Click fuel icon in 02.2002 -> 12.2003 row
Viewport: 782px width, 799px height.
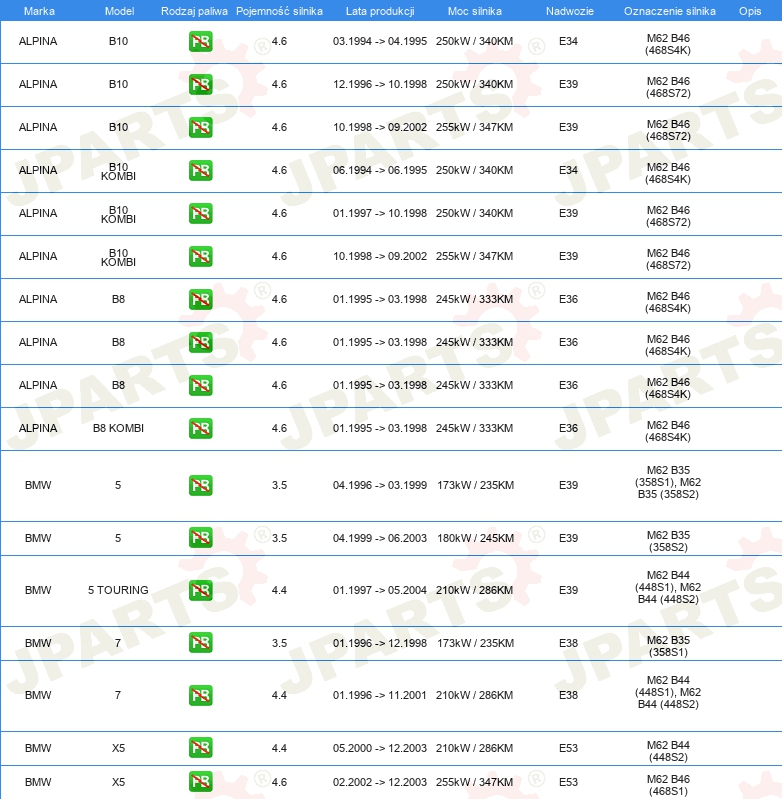pyautogui.click(x=200, y=782)
